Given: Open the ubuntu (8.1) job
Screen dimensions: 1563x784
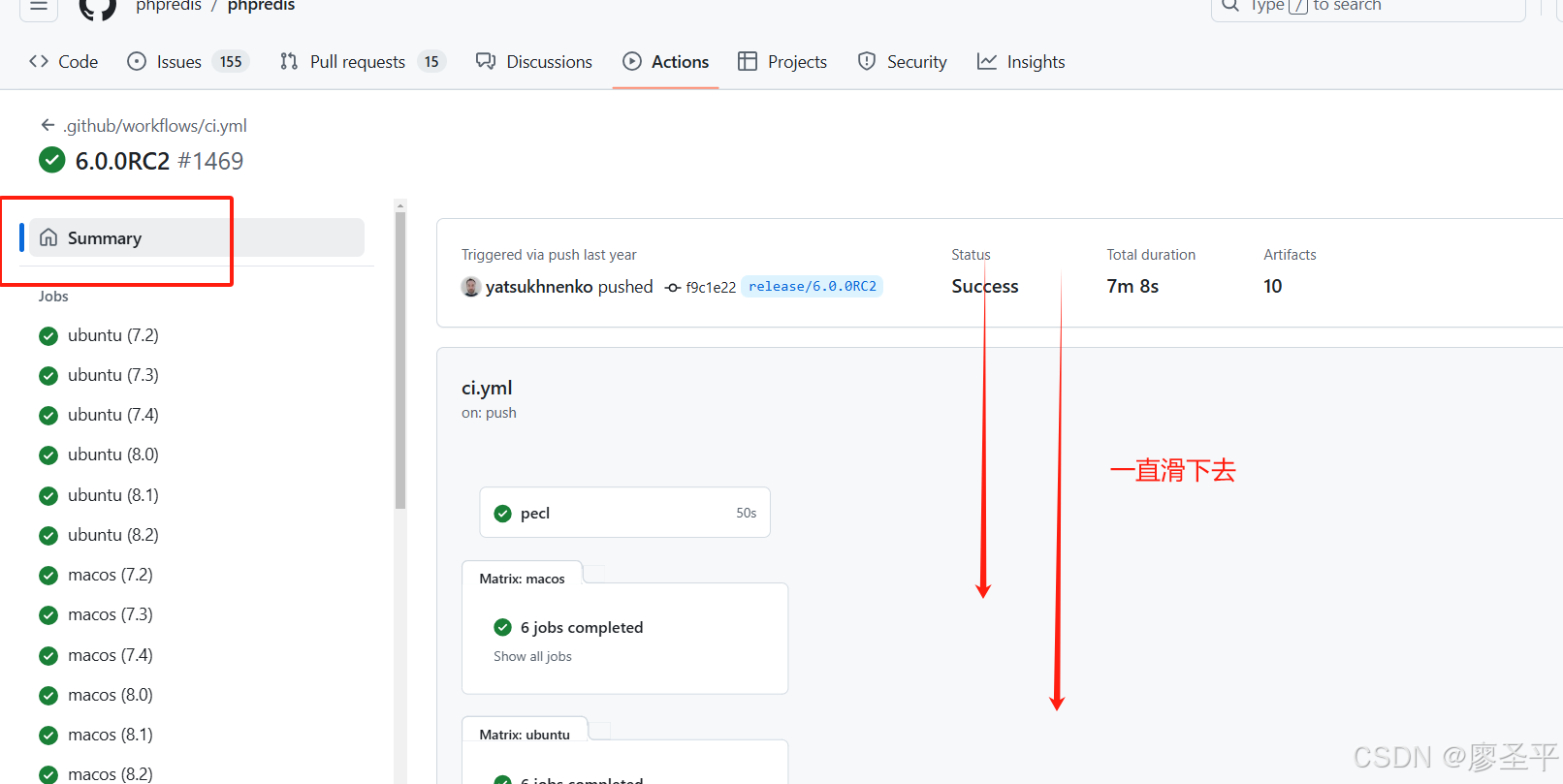Looking at the screenshot, I should (x=112, y=495).
